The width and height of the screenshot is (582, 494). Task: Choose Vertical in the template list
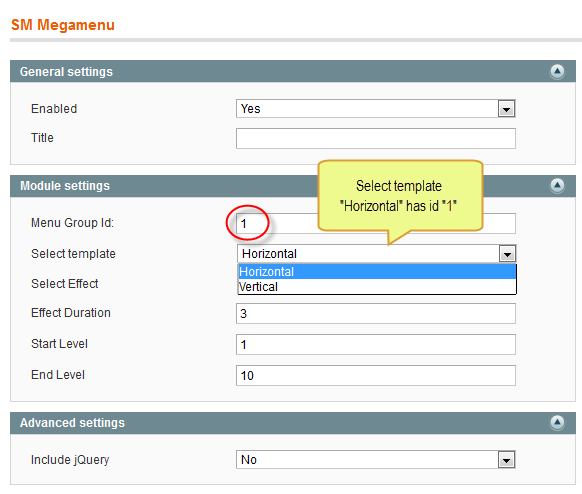coord(377,287)
